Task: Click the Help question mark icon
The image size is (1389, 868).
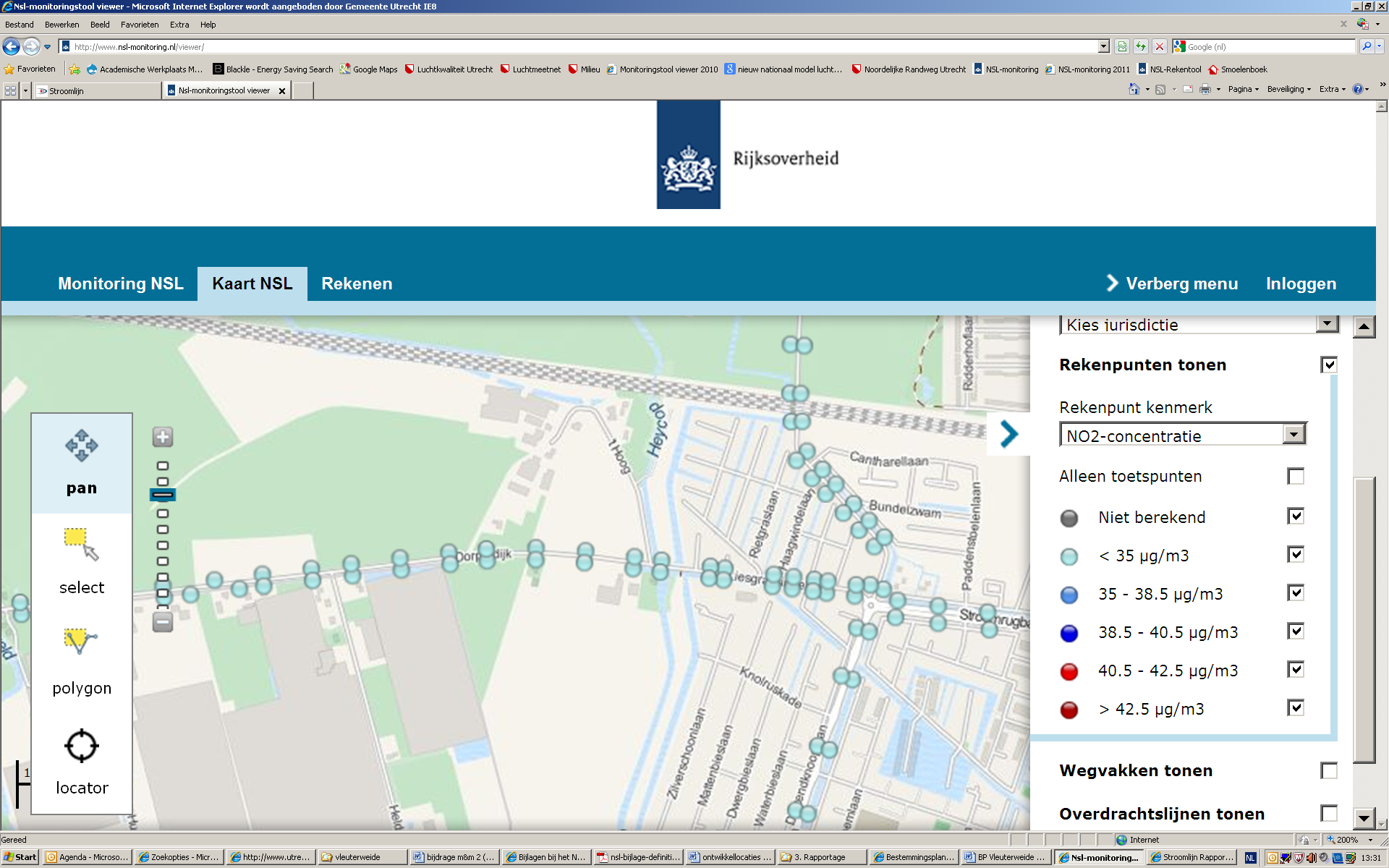Action: [x=1358, y=90]
